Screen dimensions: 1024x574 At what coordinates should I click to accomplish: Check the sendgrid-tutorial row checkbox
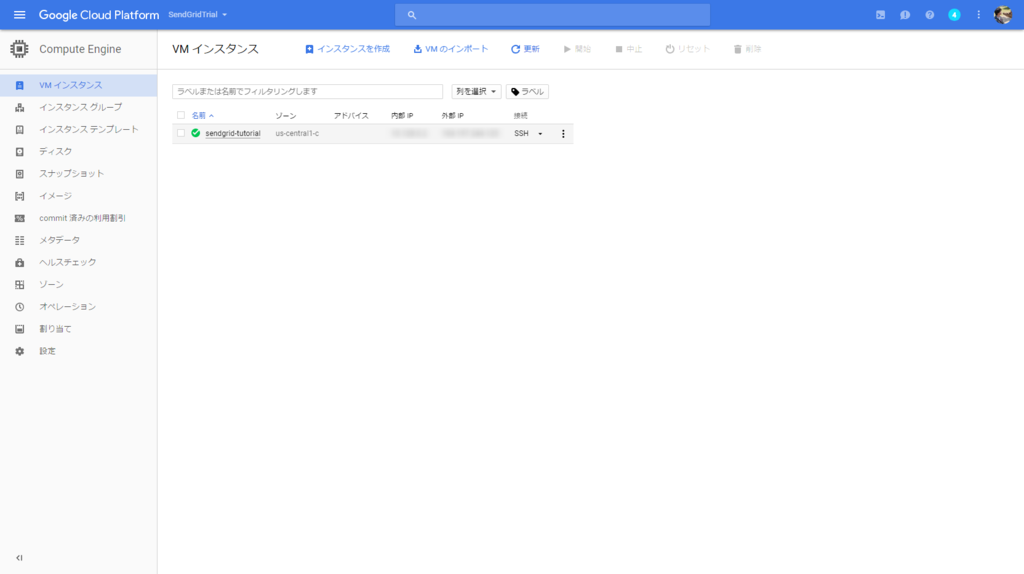coord(181,133)
